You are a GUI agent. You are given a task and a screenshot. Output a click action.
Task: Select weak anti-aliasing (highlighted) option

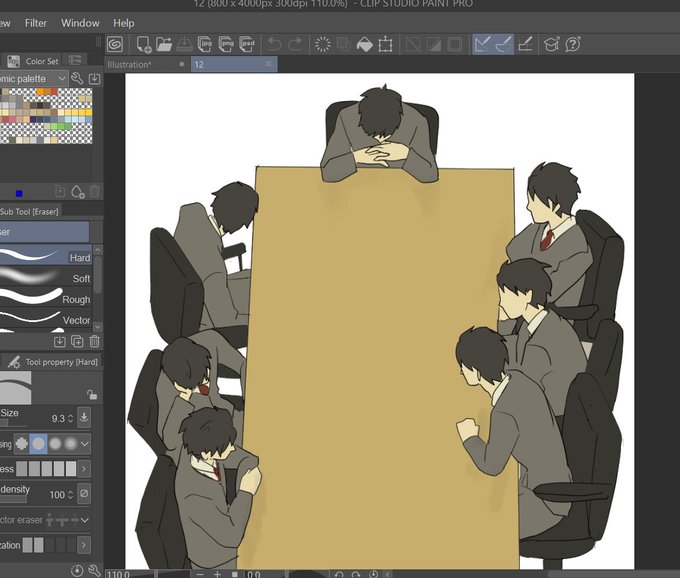(38, 444)
